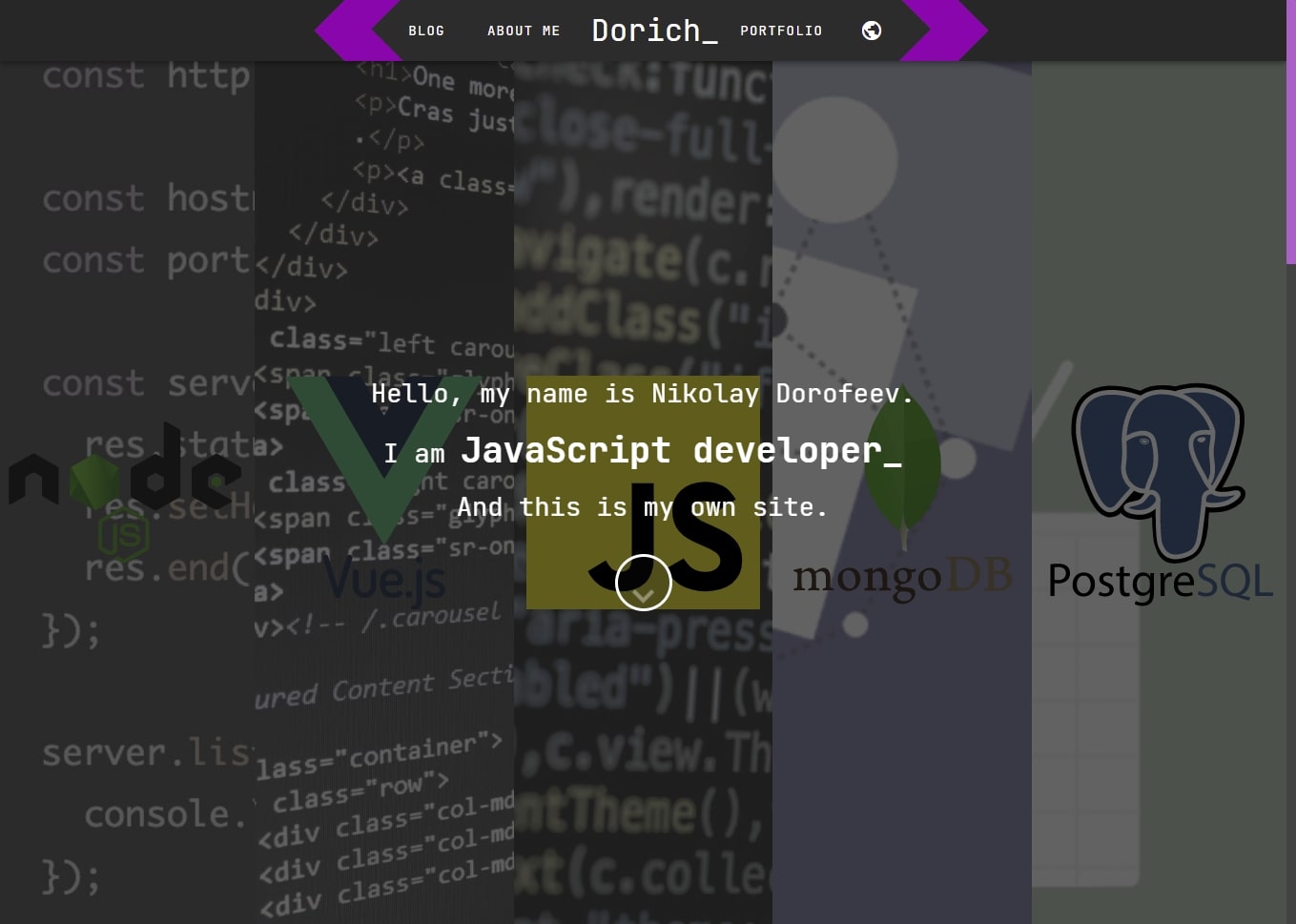Go to the About Me section
The width and height of the screenshot is (1296, 924).
[524, 31]
